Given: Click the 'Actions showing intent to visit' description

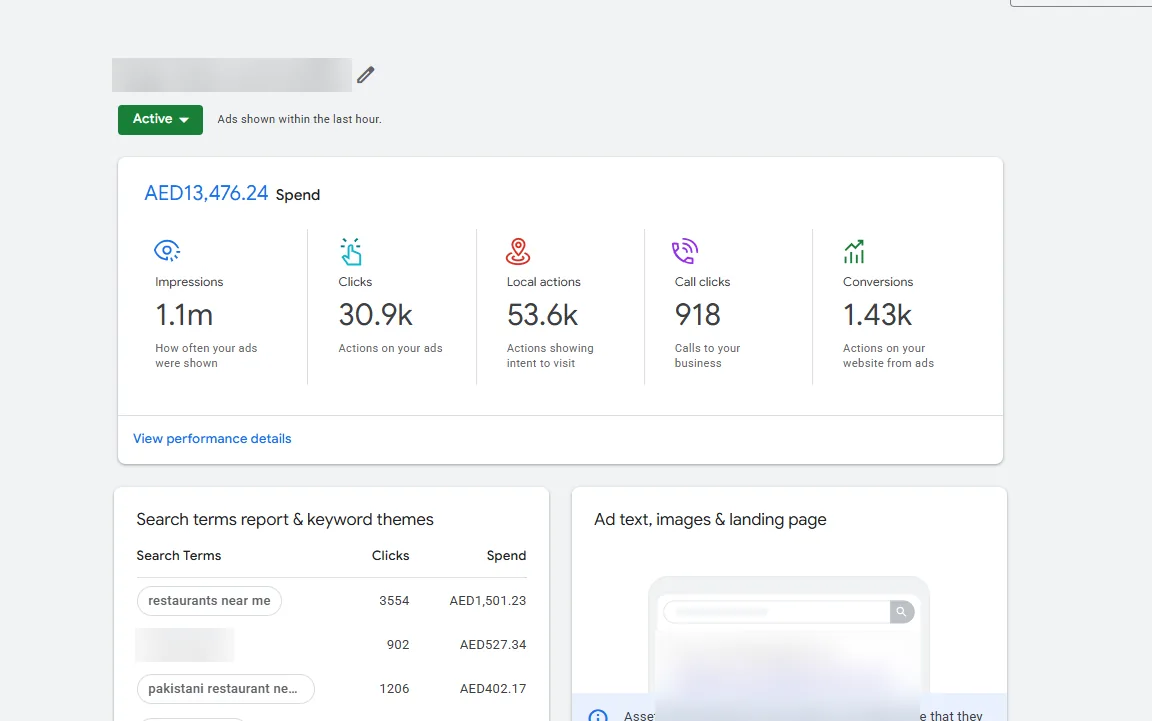Looking at the screenshot, I should tap(550, 356).
